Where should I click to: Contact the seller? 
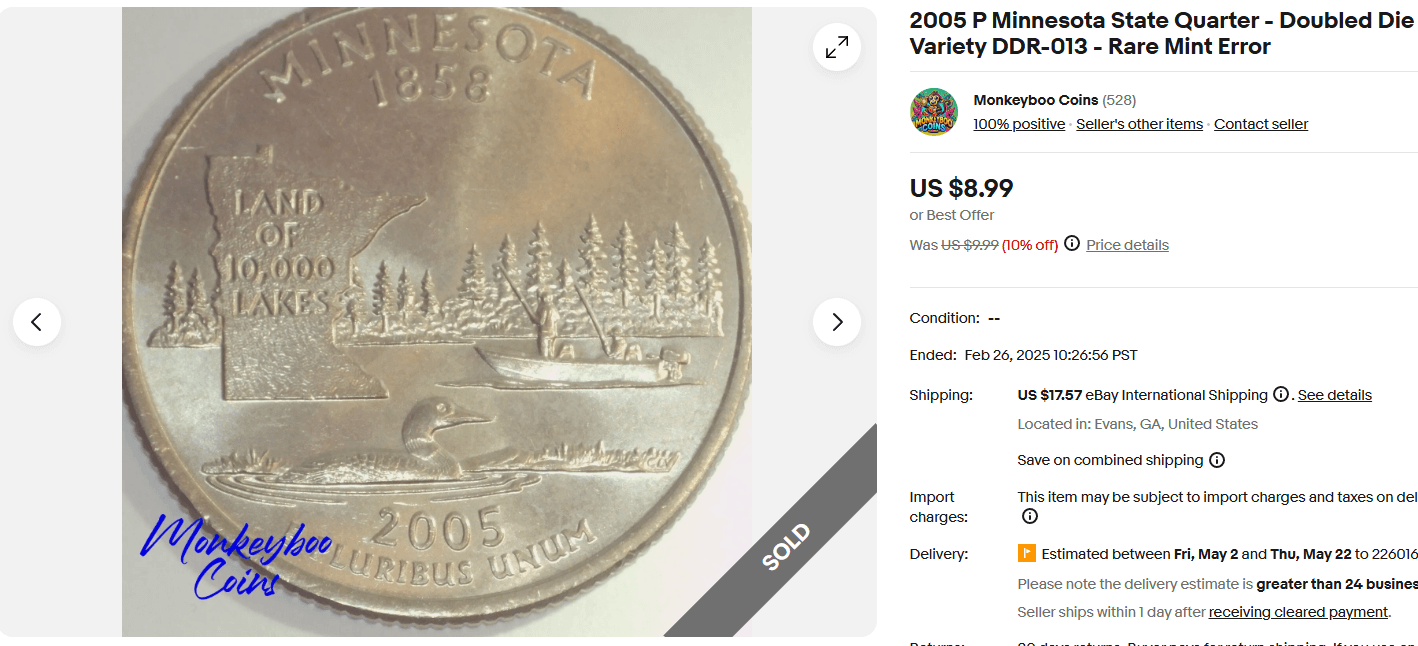1260,123
